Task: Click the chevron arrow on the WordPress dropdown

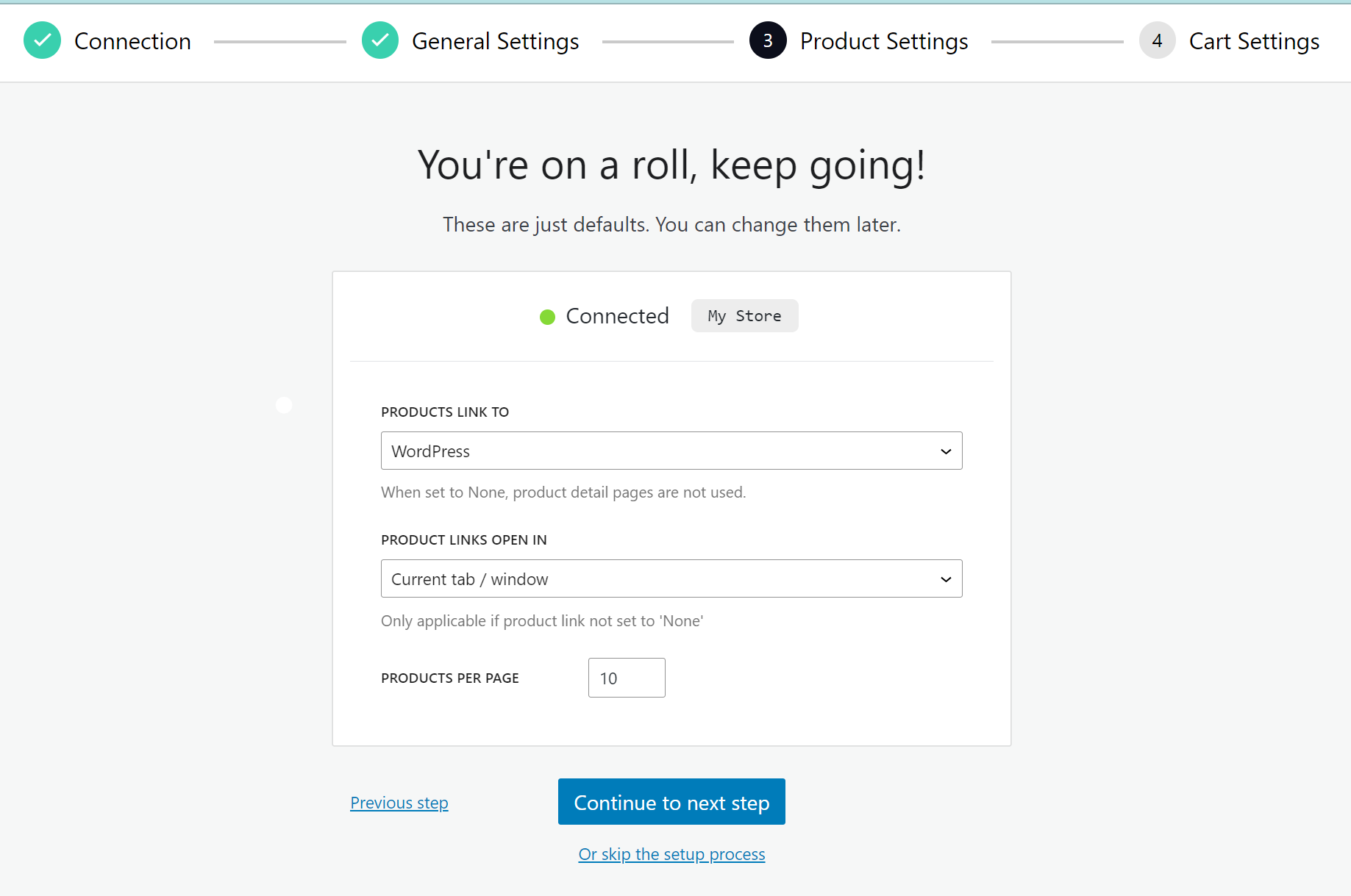Action: 946,451
